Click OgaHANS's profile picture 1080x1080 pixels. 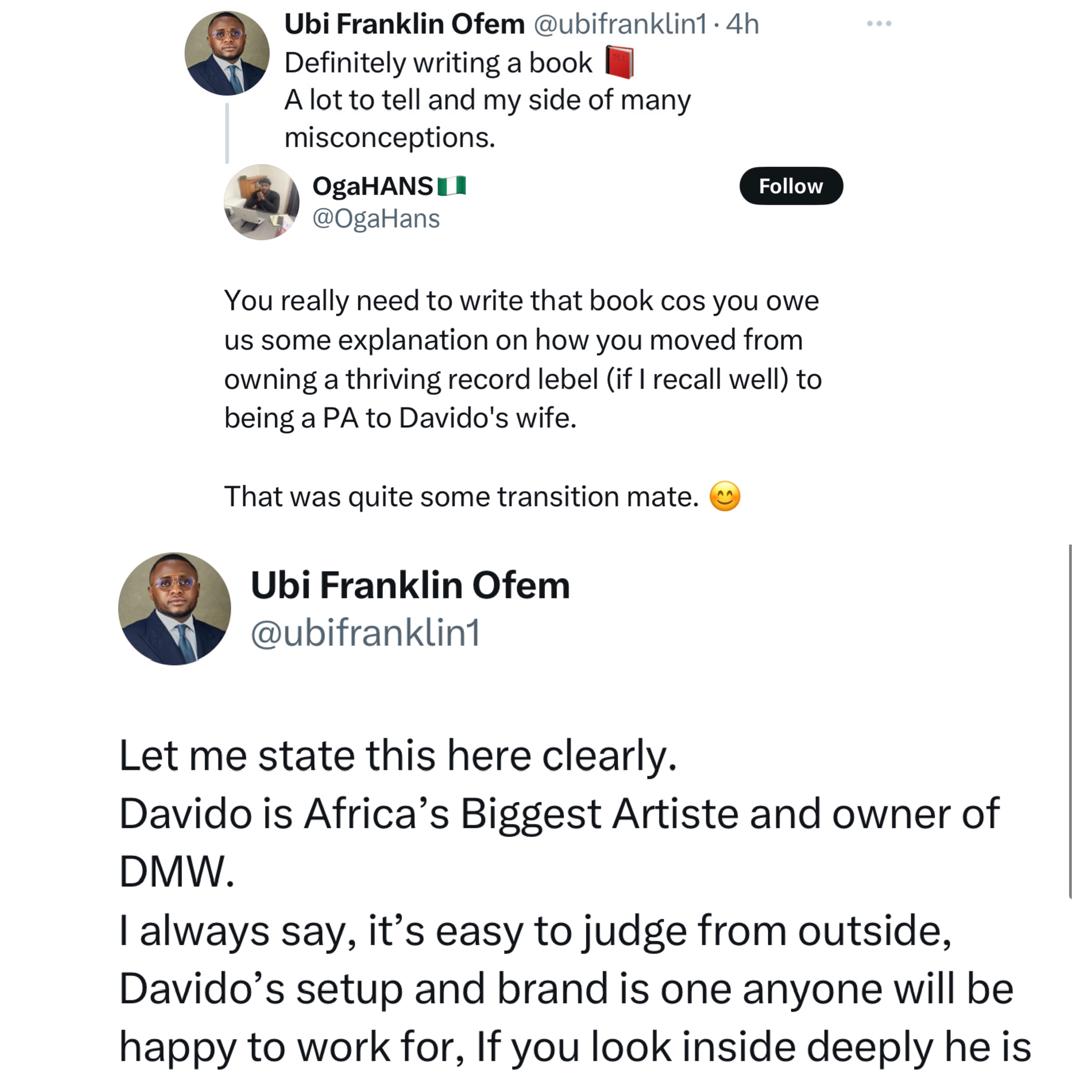[x=262, y=201]
